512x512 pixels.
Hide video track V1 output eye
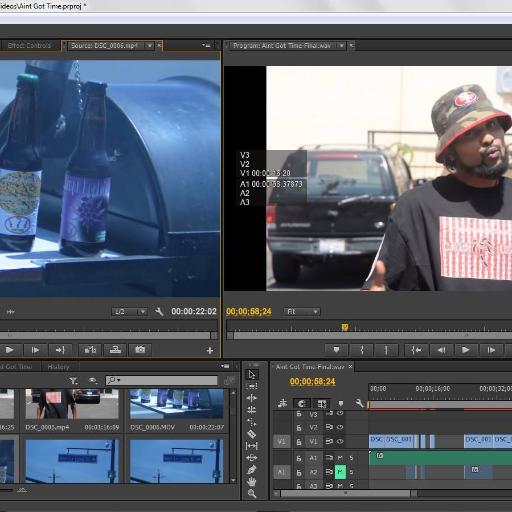[340, 441]
